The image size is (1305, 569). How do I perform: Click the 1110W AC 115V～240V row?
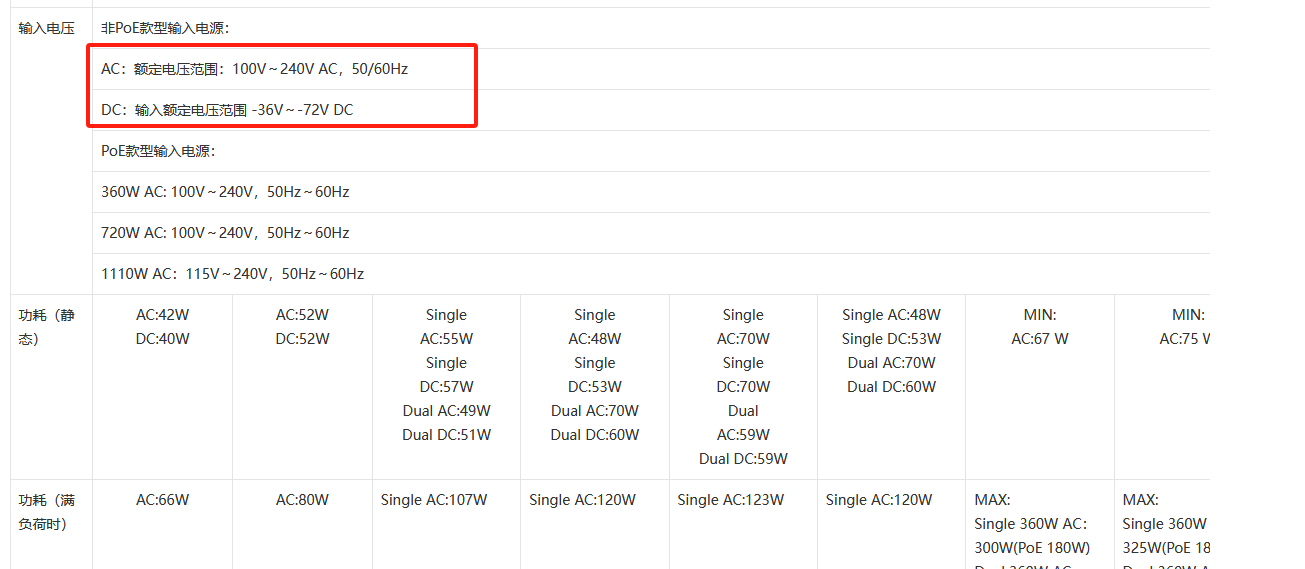tap(232, 274)
